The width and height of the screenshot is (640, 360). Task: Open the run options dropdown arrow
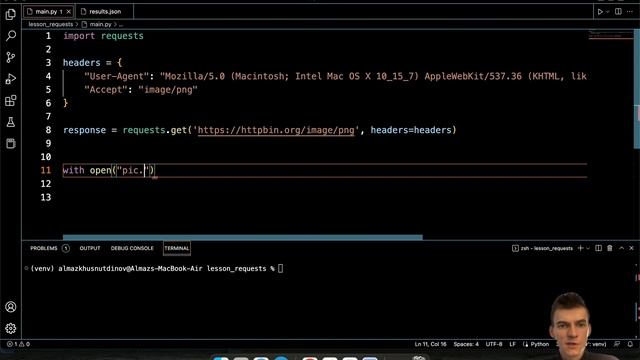(x=608, y=12)
